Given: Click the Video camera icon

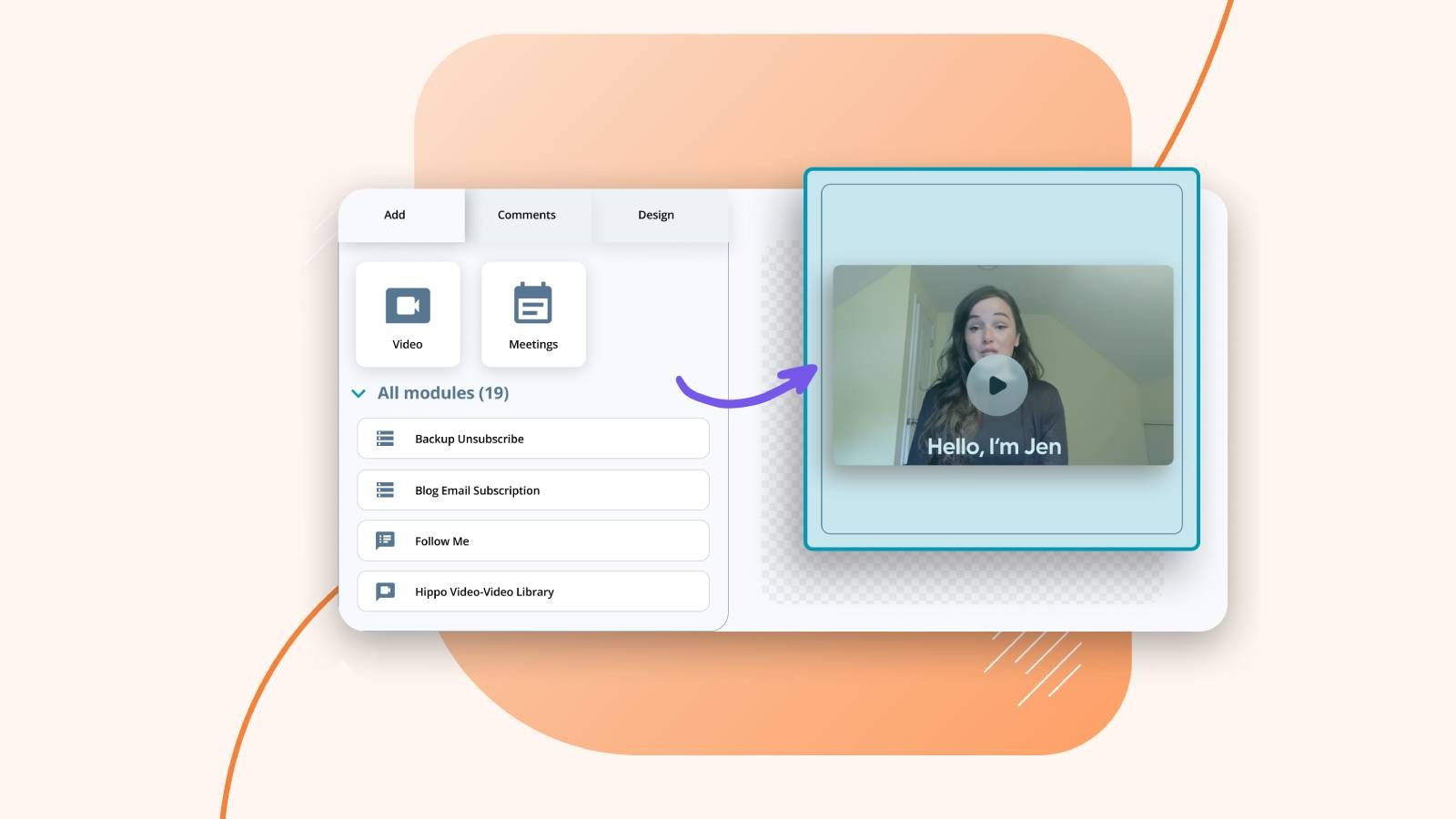Looking at the screenshot, I should point(408,306).
